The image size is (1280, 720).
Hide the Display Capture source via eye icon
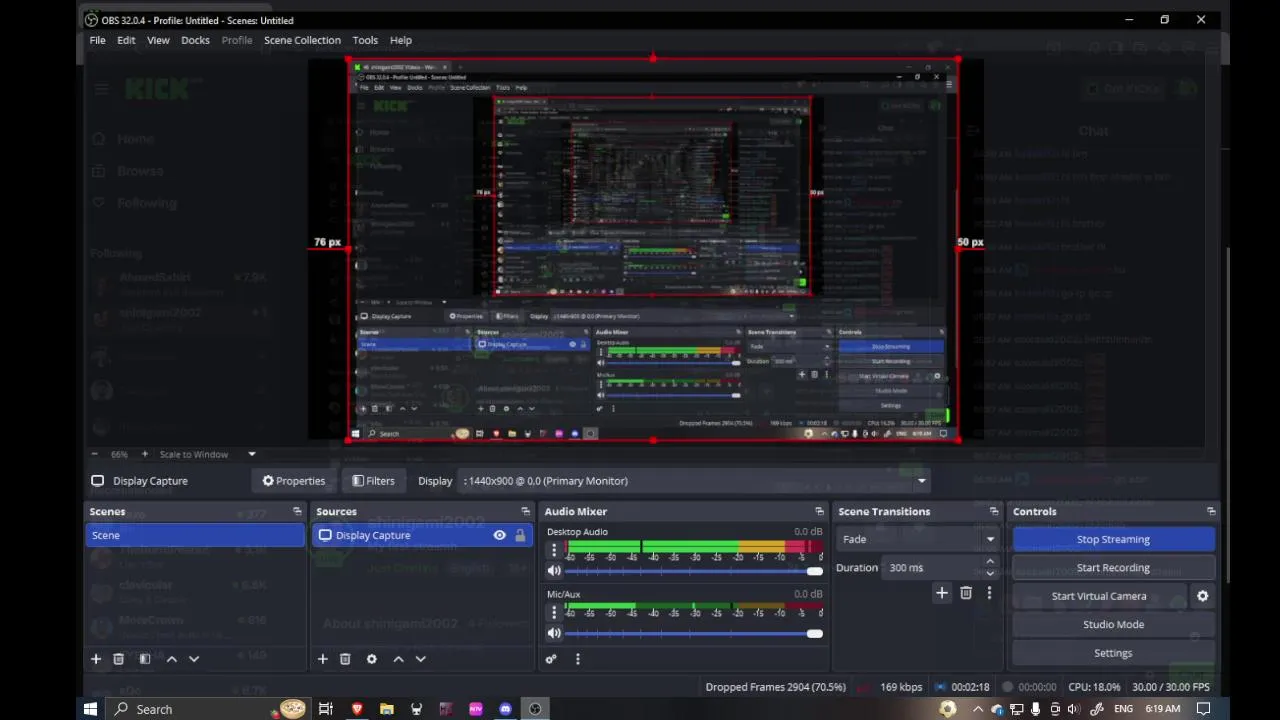[499, 535]
